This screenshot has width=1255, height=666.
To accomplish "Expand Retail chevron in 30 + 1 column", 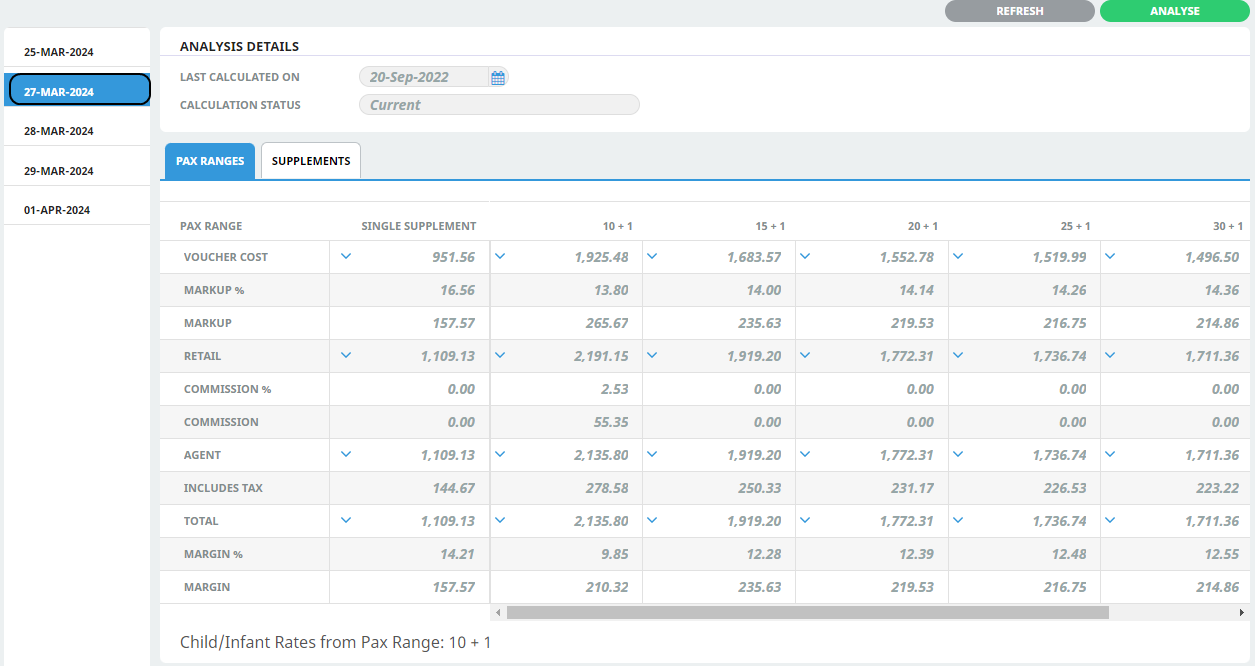I will (x=1110, y=355).
